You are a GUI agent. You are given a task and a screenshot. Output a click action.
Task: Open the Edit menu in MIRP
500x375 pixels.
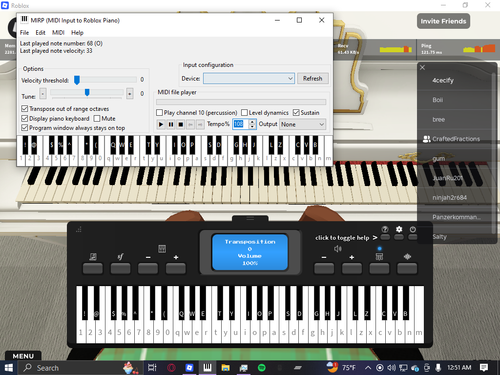click(x=40, y=33)
